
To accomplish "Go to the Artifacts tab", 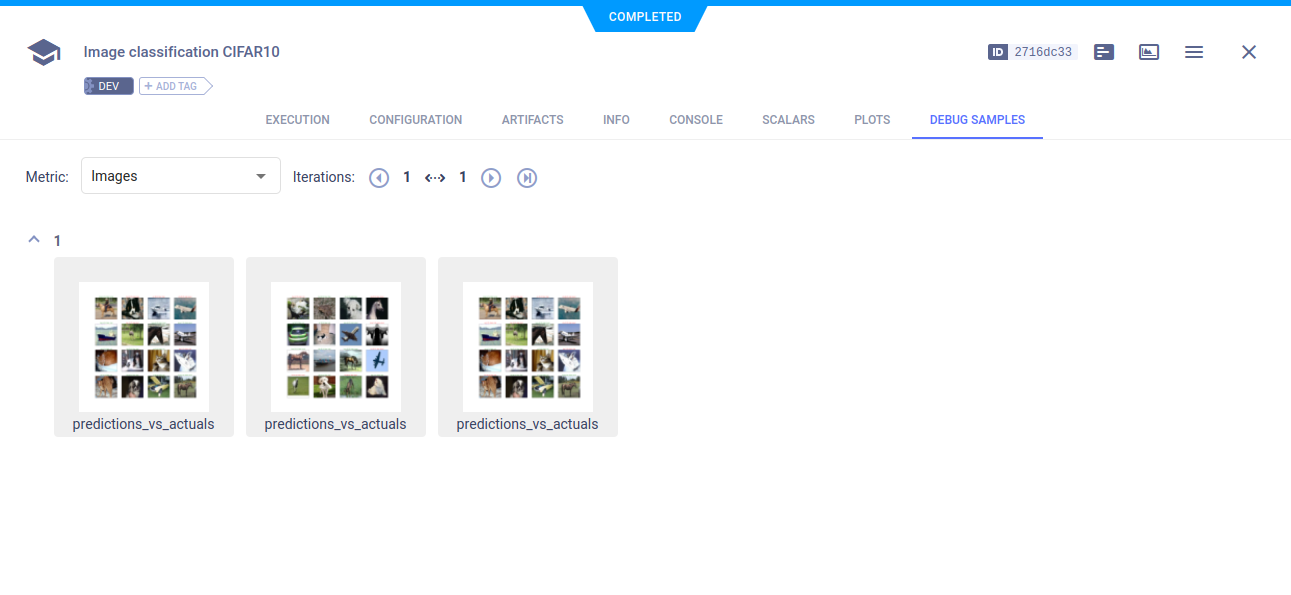I will (532, 120).
